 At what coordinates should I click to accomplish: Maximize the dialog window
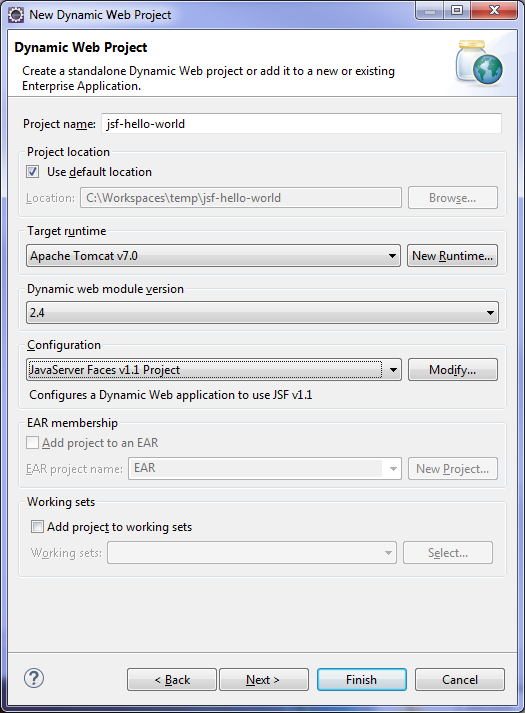click(457, 10)
